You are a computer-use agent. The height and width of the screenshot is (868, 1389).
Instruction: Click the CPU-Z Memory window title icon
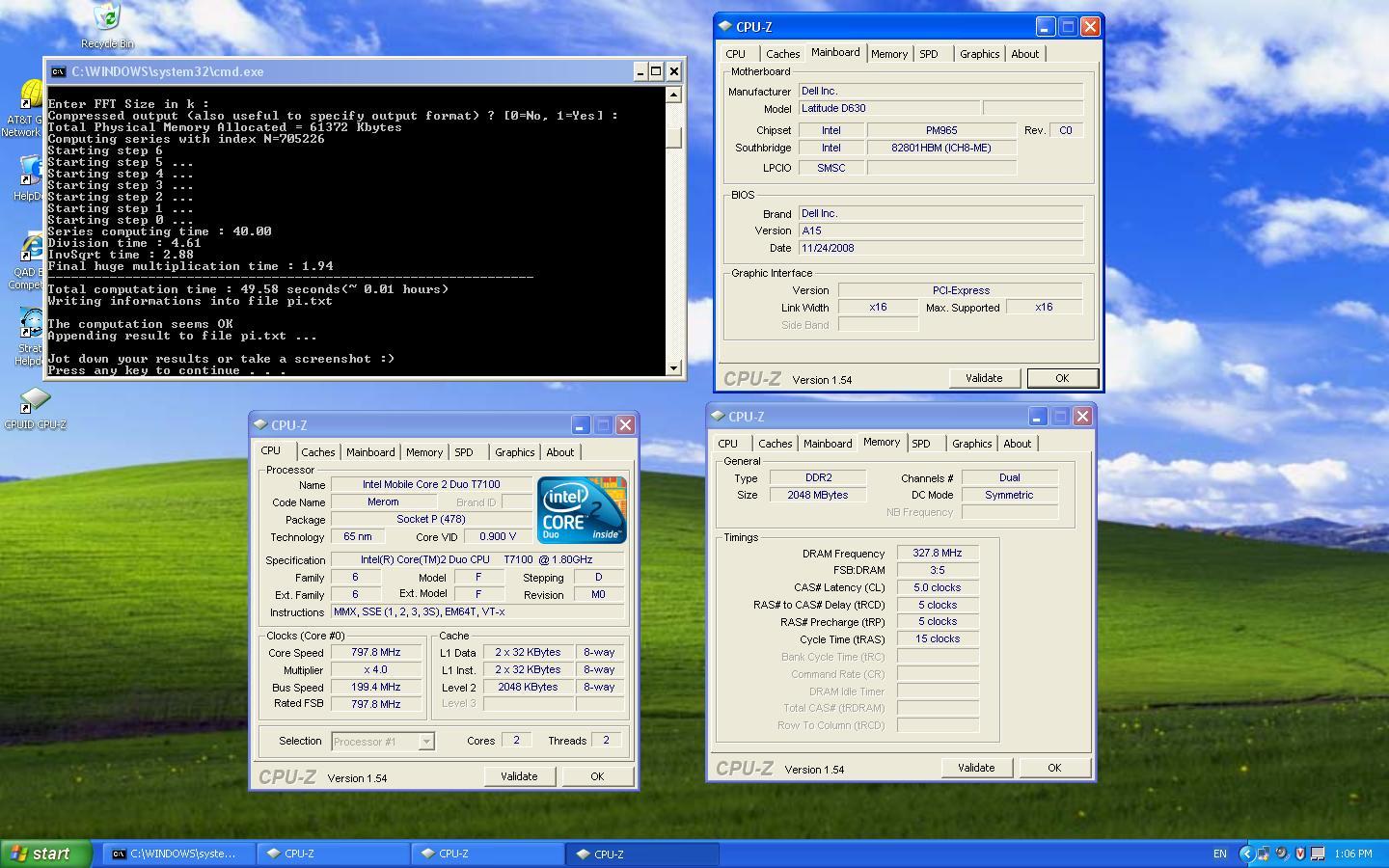[x=718, y=417]
